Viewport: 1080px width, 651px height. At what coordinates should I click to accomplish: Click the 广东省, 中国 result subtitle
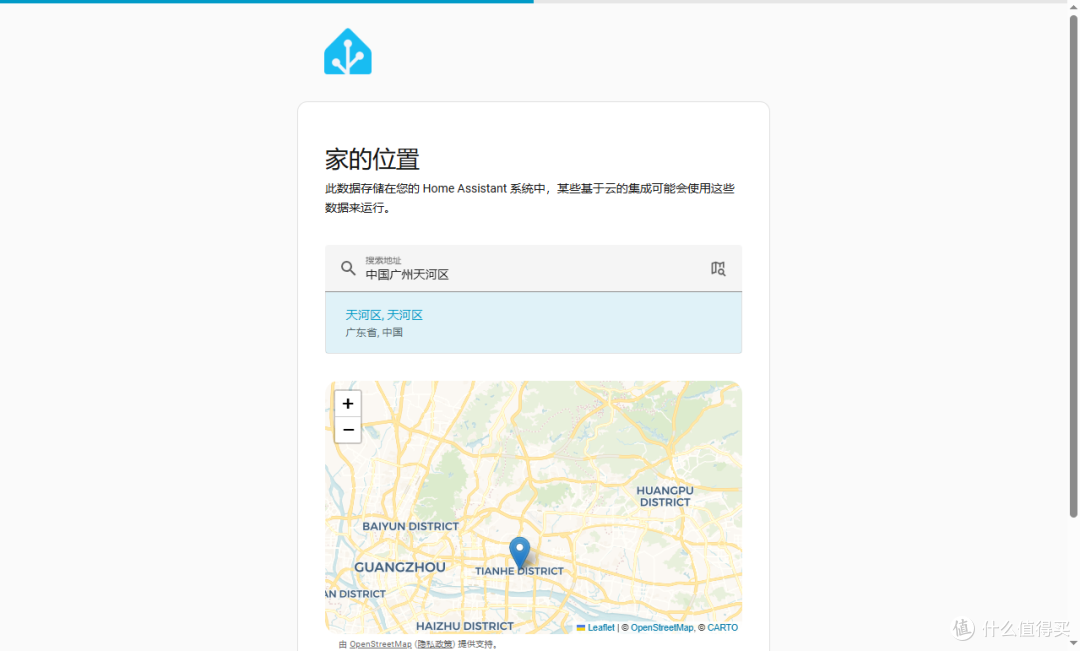[374, 332]
